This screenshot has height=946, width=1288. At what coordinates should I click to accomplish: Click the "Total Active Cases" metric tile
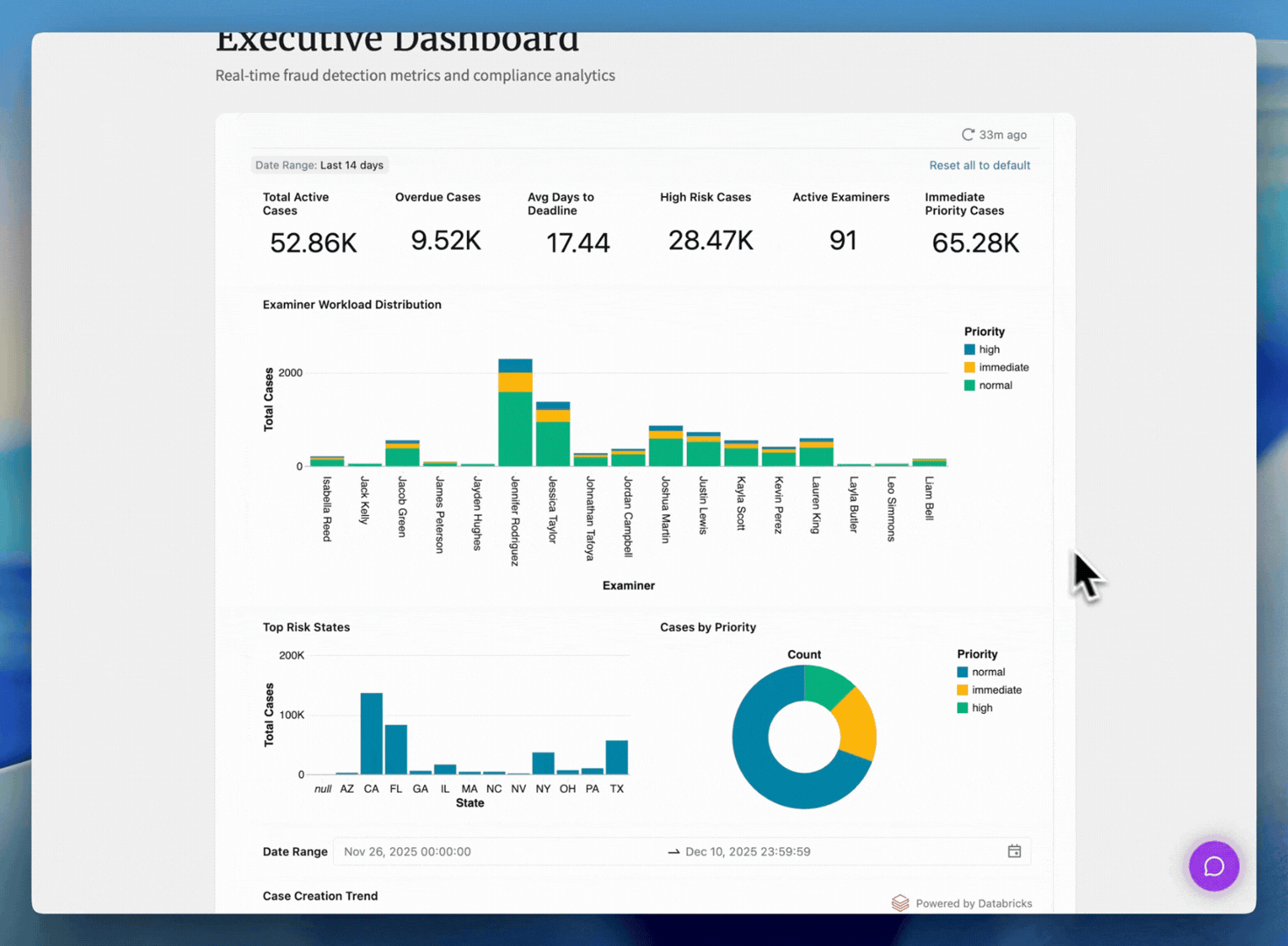coord(312,223)
